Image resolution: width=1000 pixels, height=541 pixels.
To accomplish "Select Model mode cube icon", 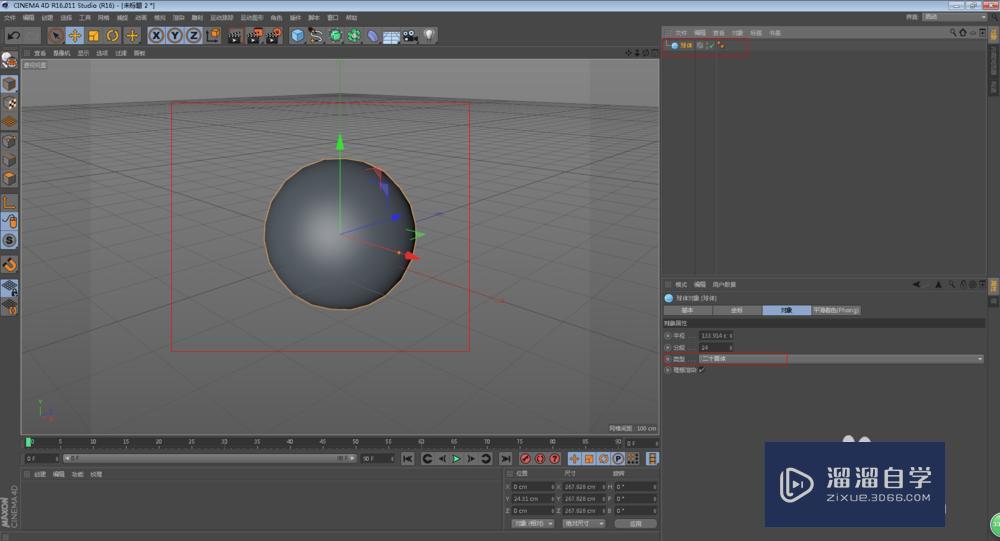I will point(9,84).
